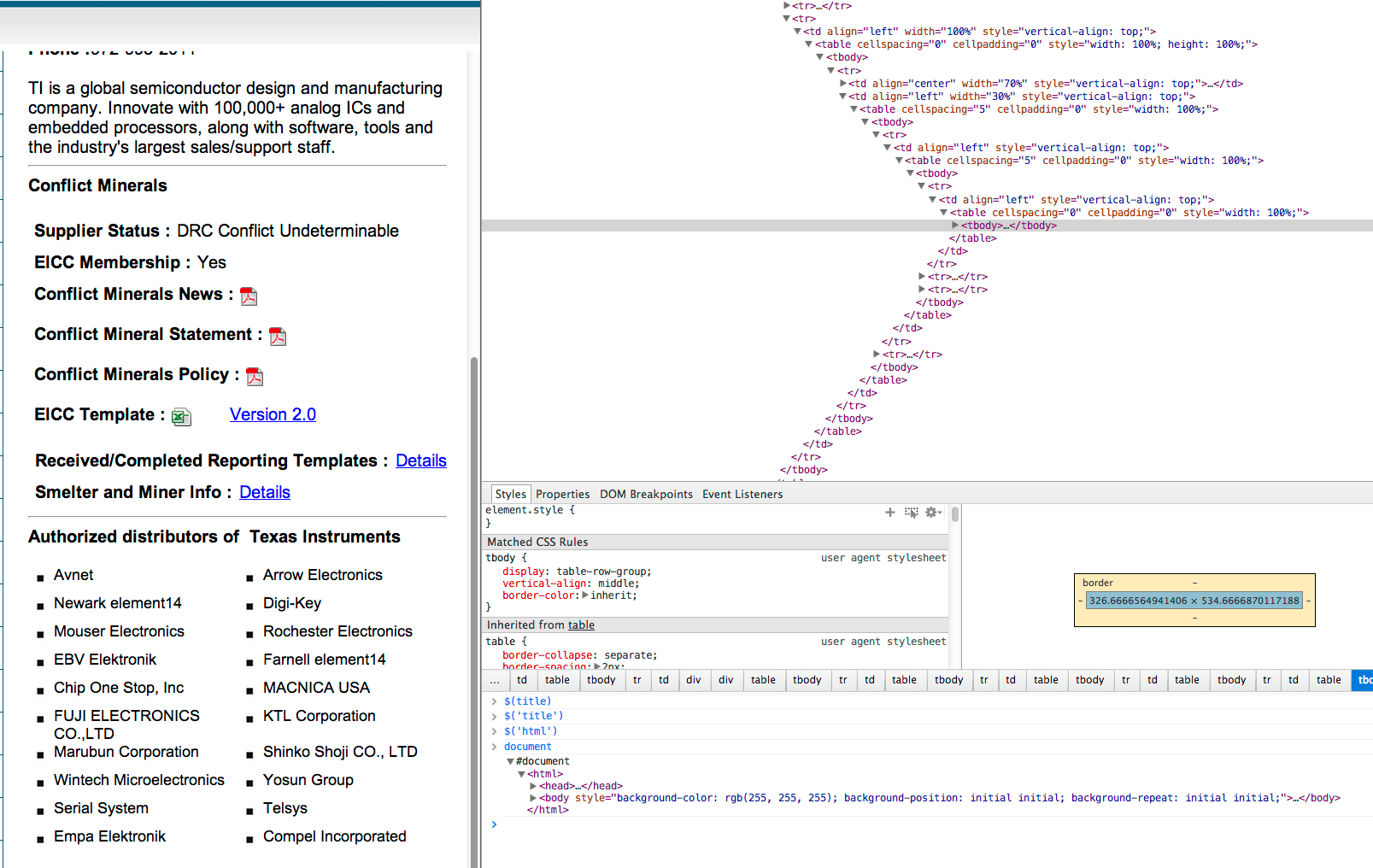Click the webpage's vertical scrollbar thumb
1373x868 pixels.
coord(474,598)
